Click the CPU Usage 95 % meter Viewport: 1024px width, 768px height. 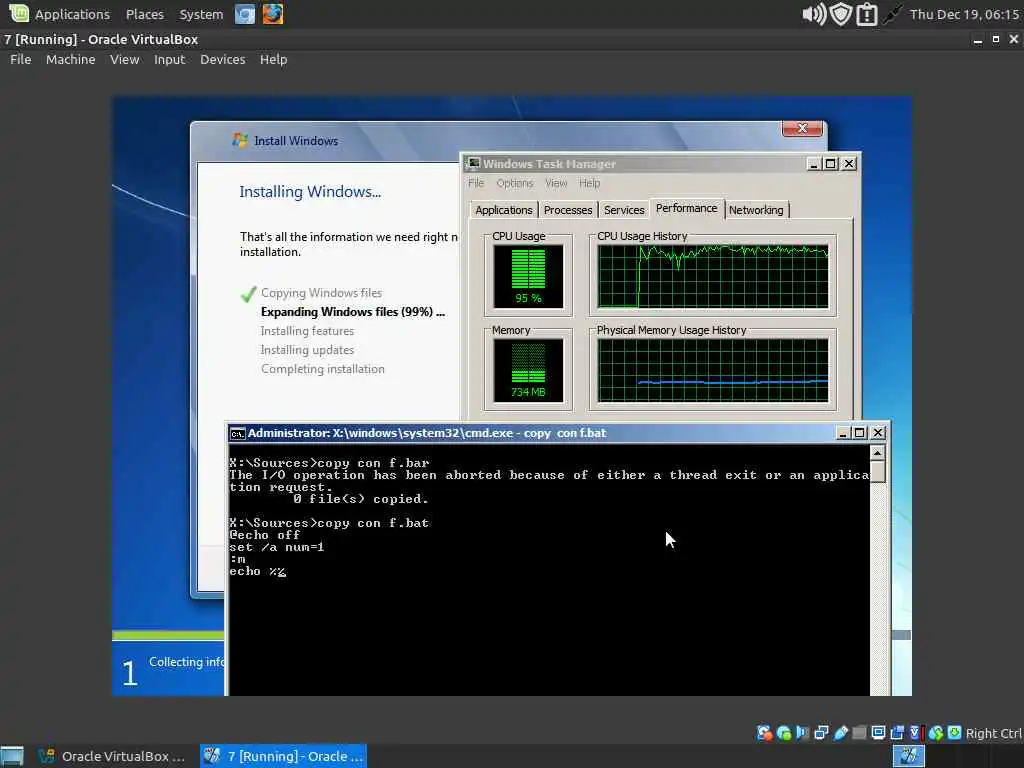pyautogui.click(x=528, y=276)
